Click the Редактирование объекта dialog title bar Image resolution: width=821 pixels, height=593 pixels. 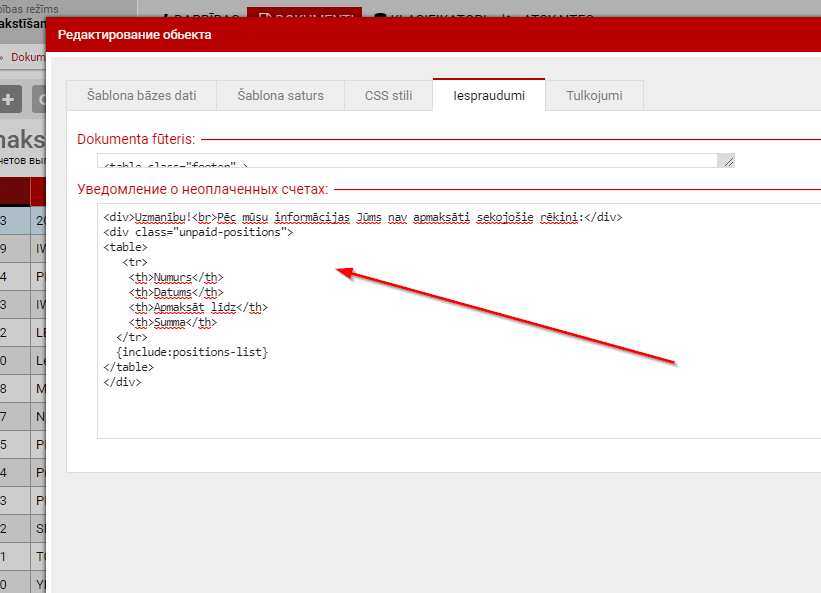(400, 35)
